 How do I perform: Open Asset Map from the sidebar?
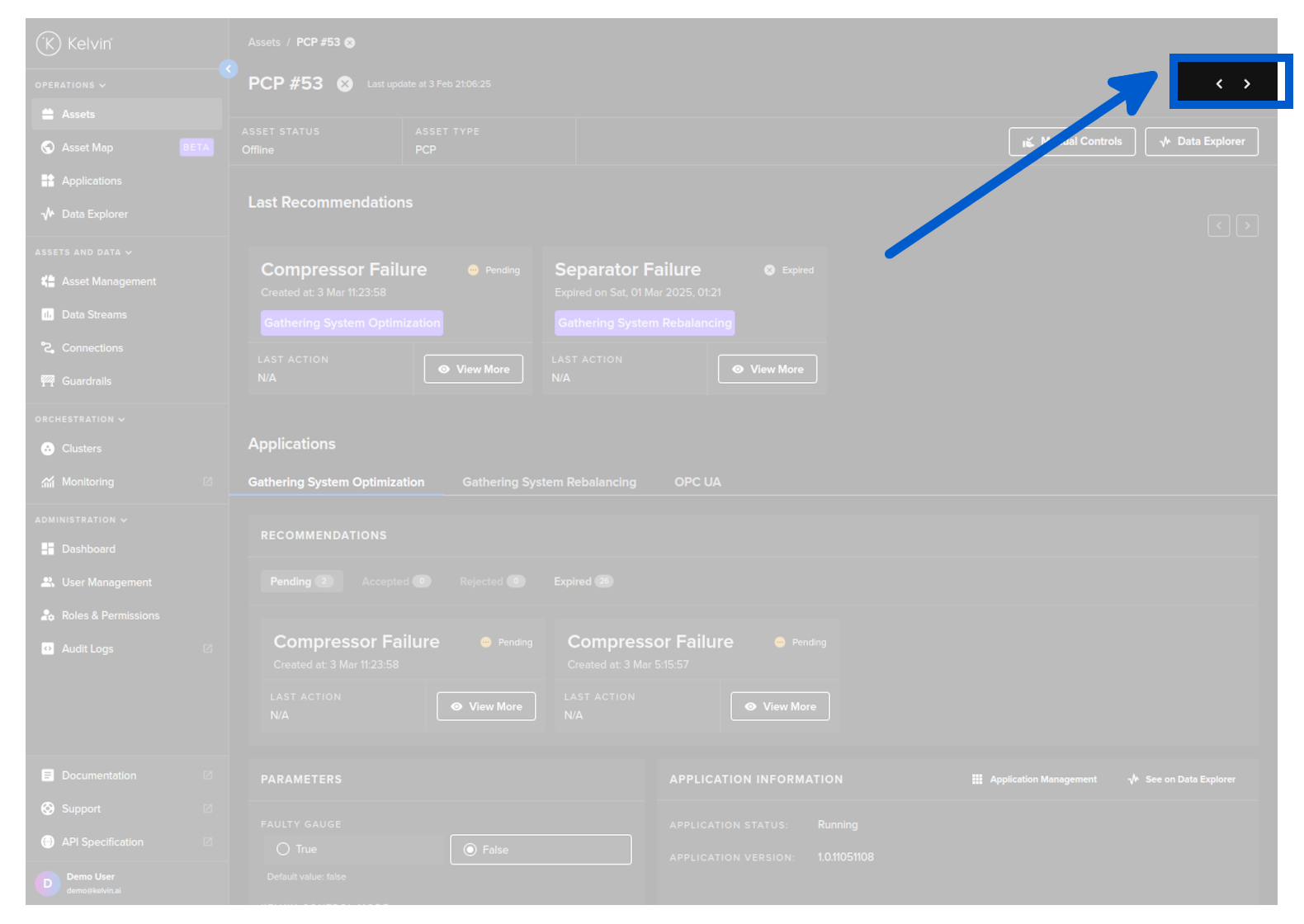87,148
